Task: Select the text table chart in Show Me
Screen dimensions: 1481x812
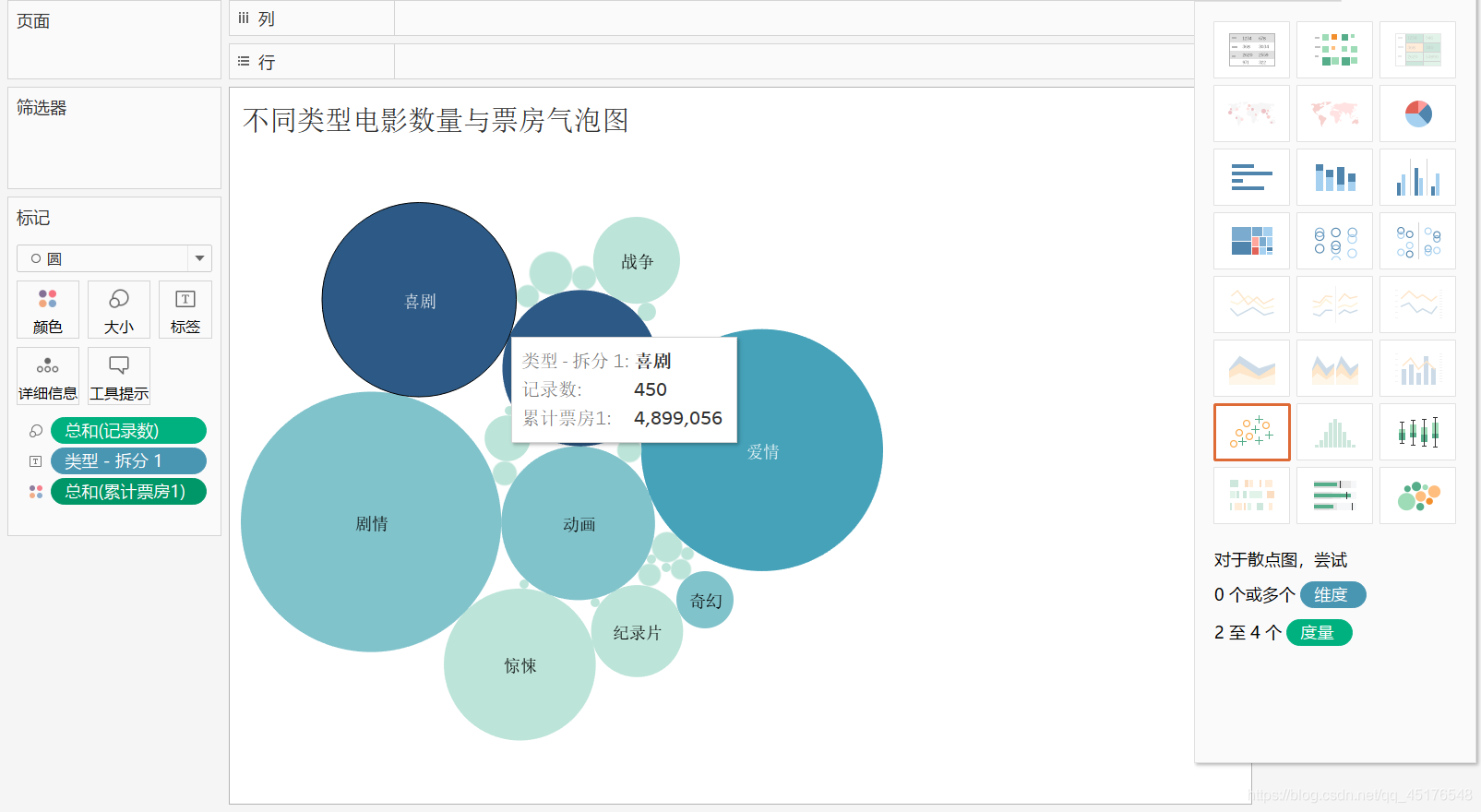Action: [1251, 50]
